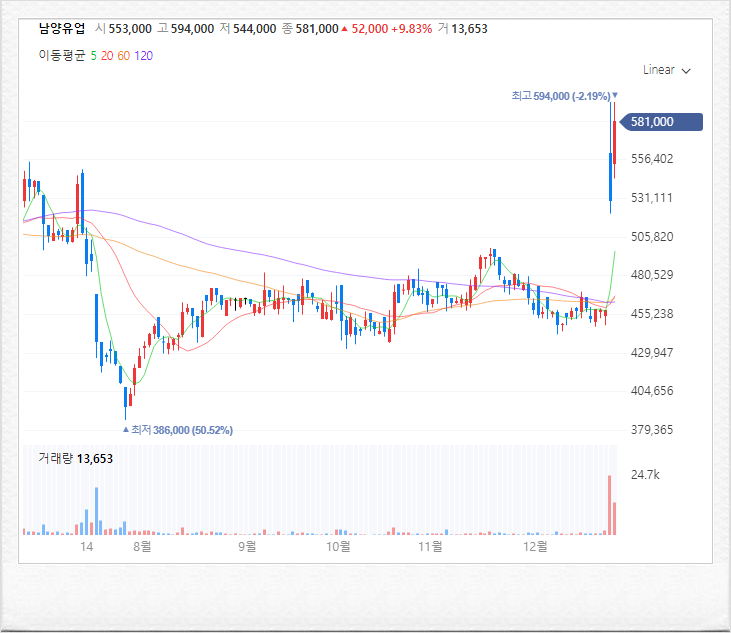Select the 11월 label on time axis

click(x=430, y=547)
